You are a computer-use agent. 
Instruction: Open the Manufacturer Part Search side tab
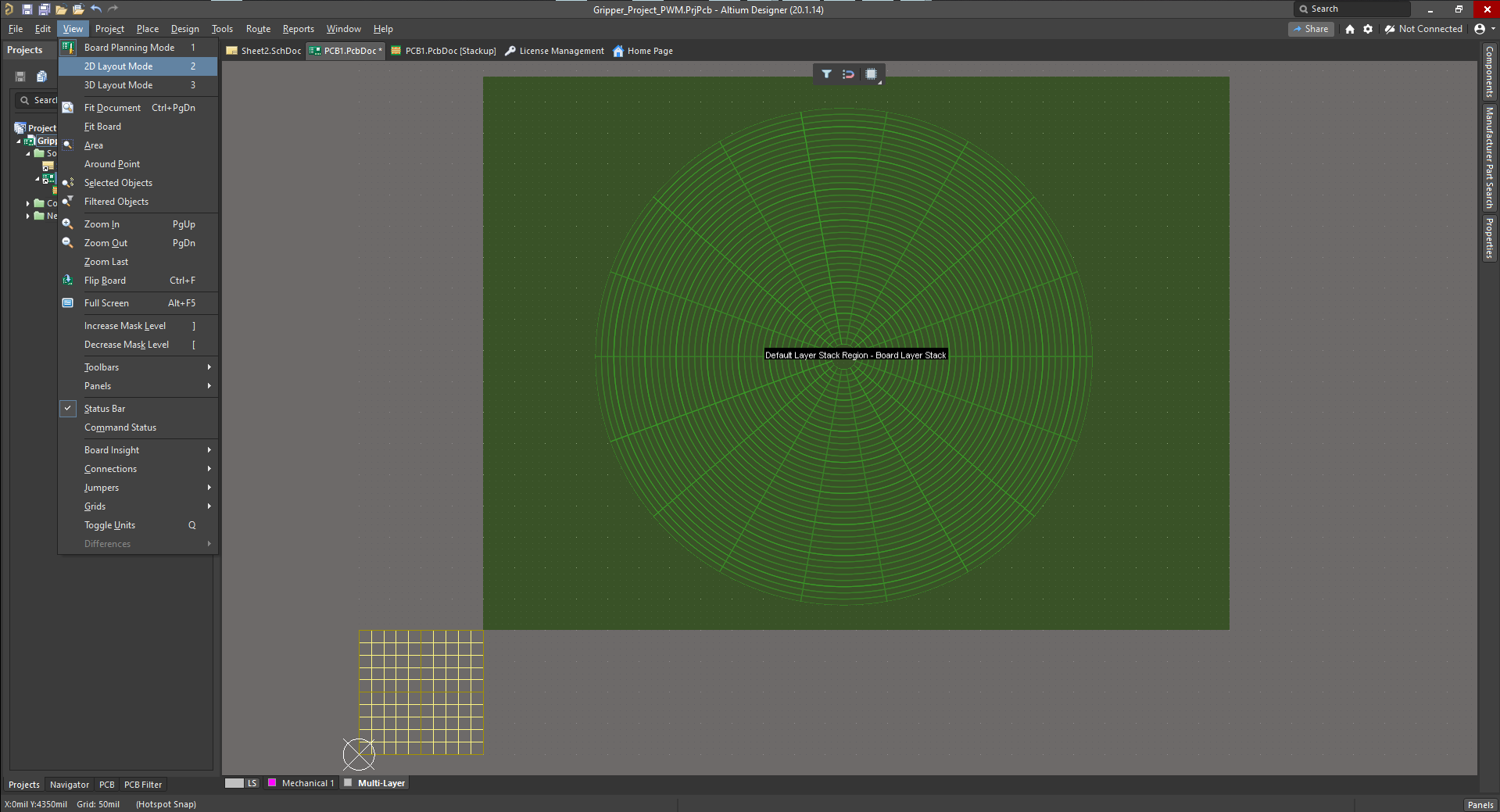[1490, 158]
